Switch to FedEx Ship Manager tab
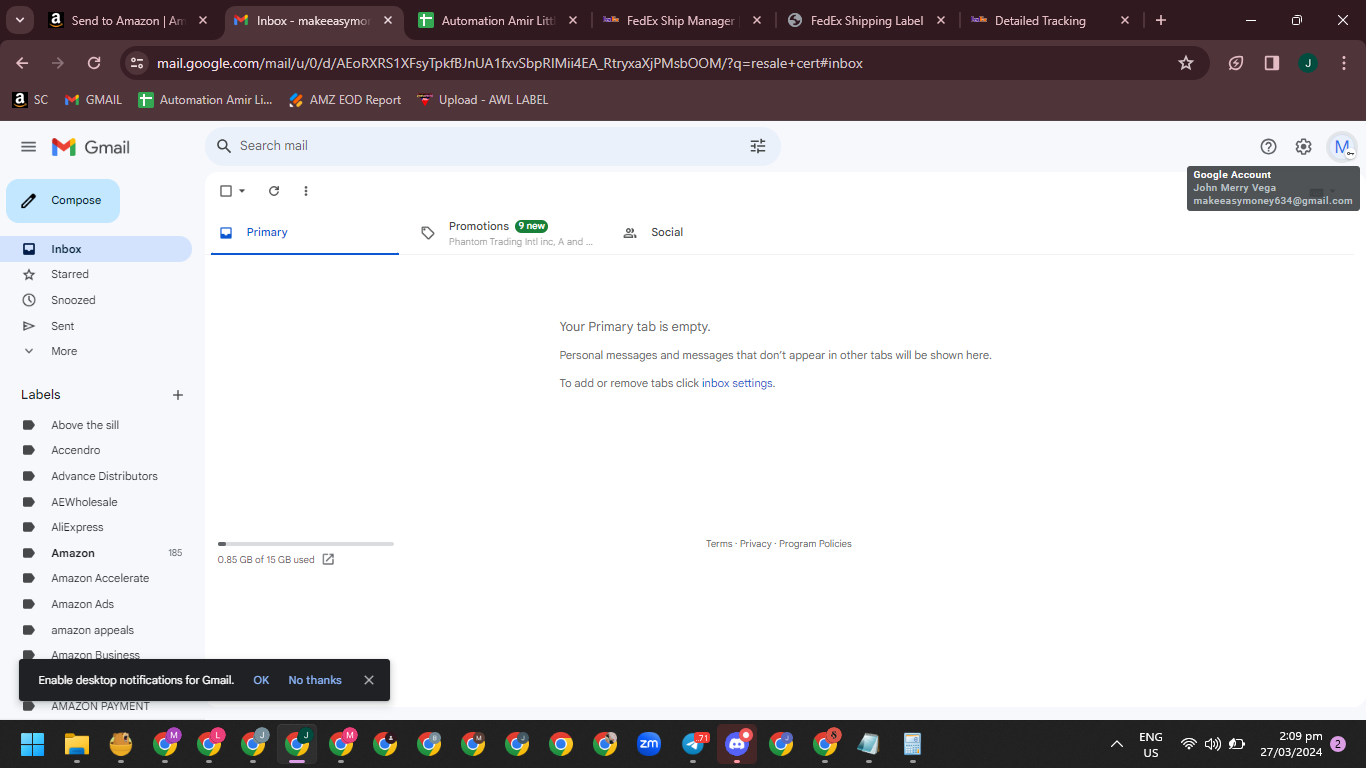The width and height of the screenshot is (1366, 768). coord(683,20)
